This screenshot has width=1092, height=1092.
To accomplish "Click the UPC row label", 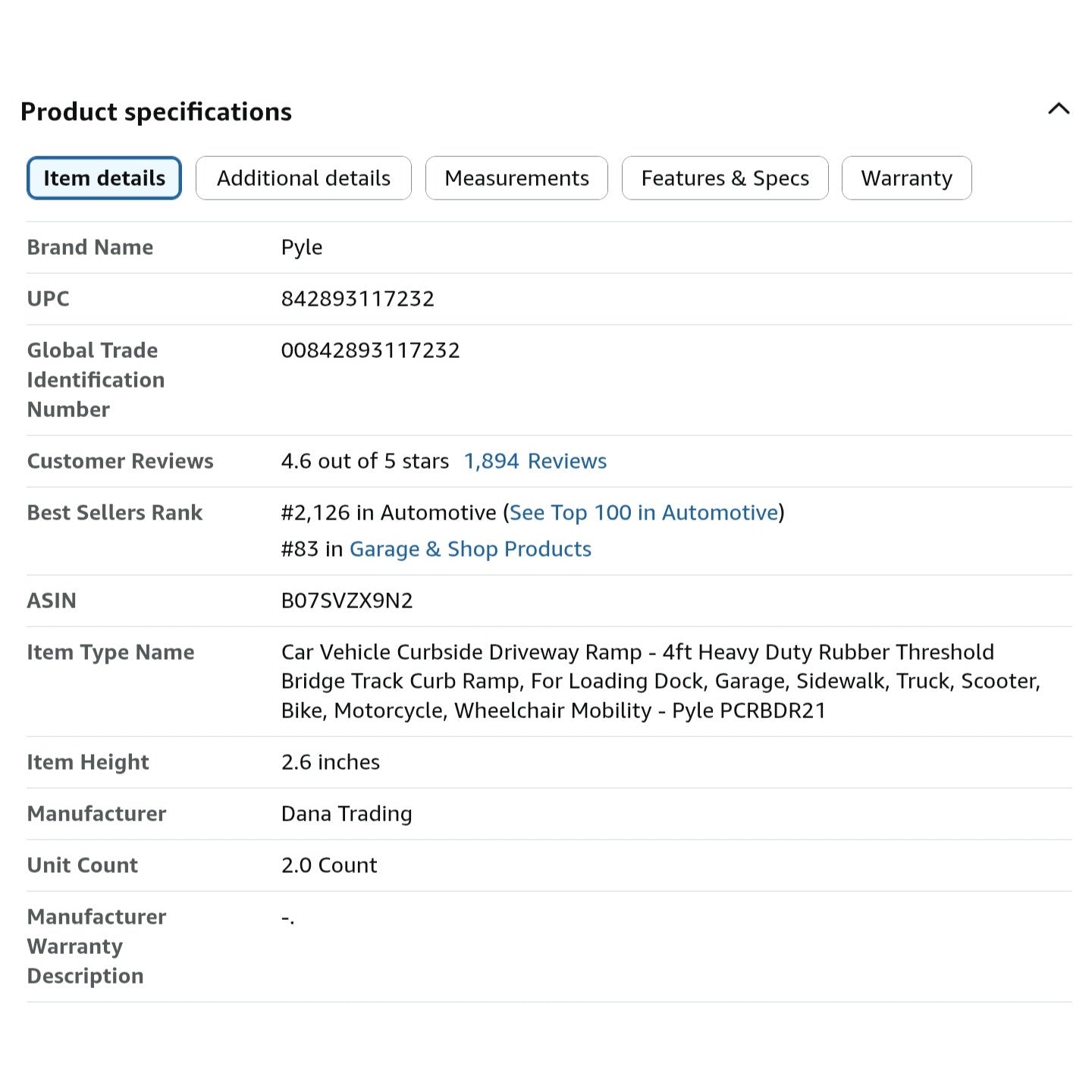I will (49, 299).
